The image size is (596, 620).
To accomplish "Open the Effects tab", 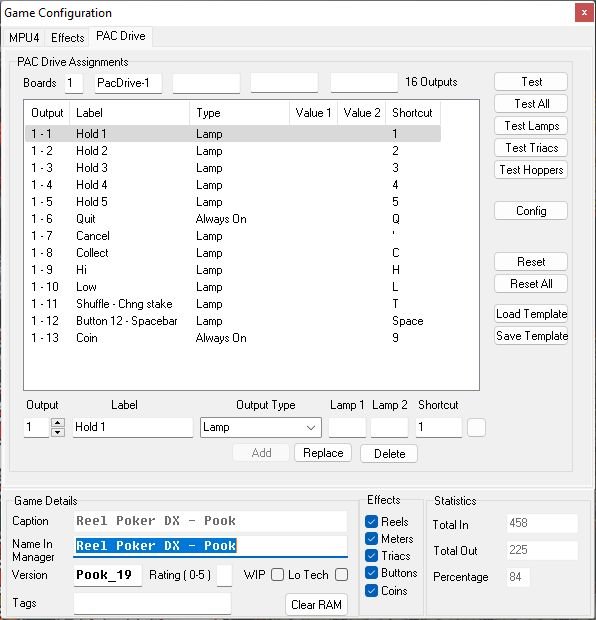I will coord(68,38).
